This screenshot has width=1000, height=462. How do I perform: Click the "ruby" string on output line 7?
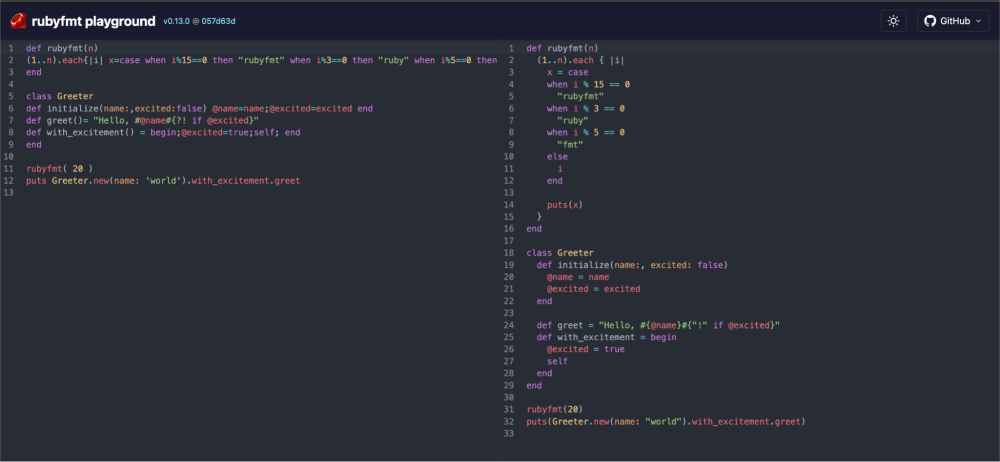[x=573, y=121]
